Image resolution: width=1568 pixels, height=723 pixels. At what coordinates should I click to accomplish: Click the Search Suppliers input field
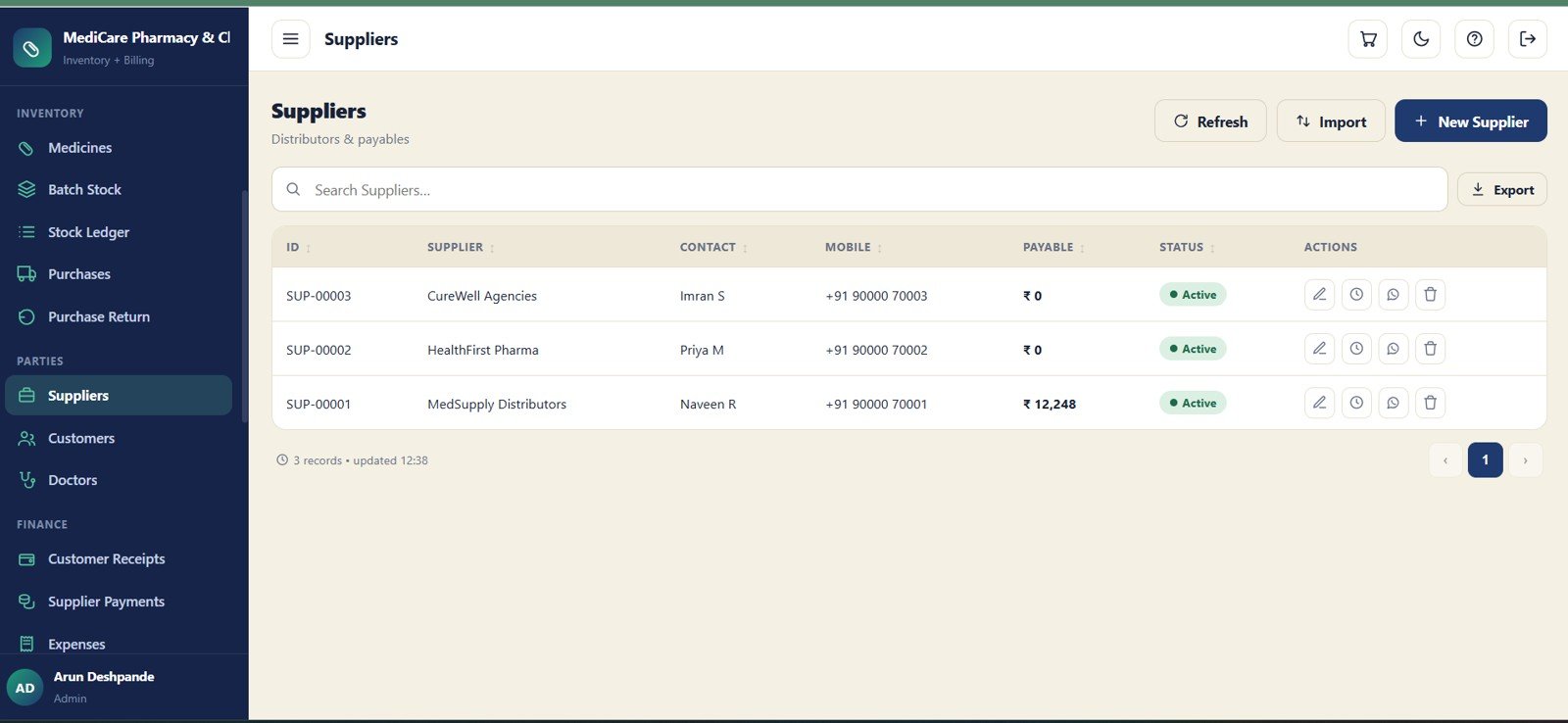click(859, 190)
